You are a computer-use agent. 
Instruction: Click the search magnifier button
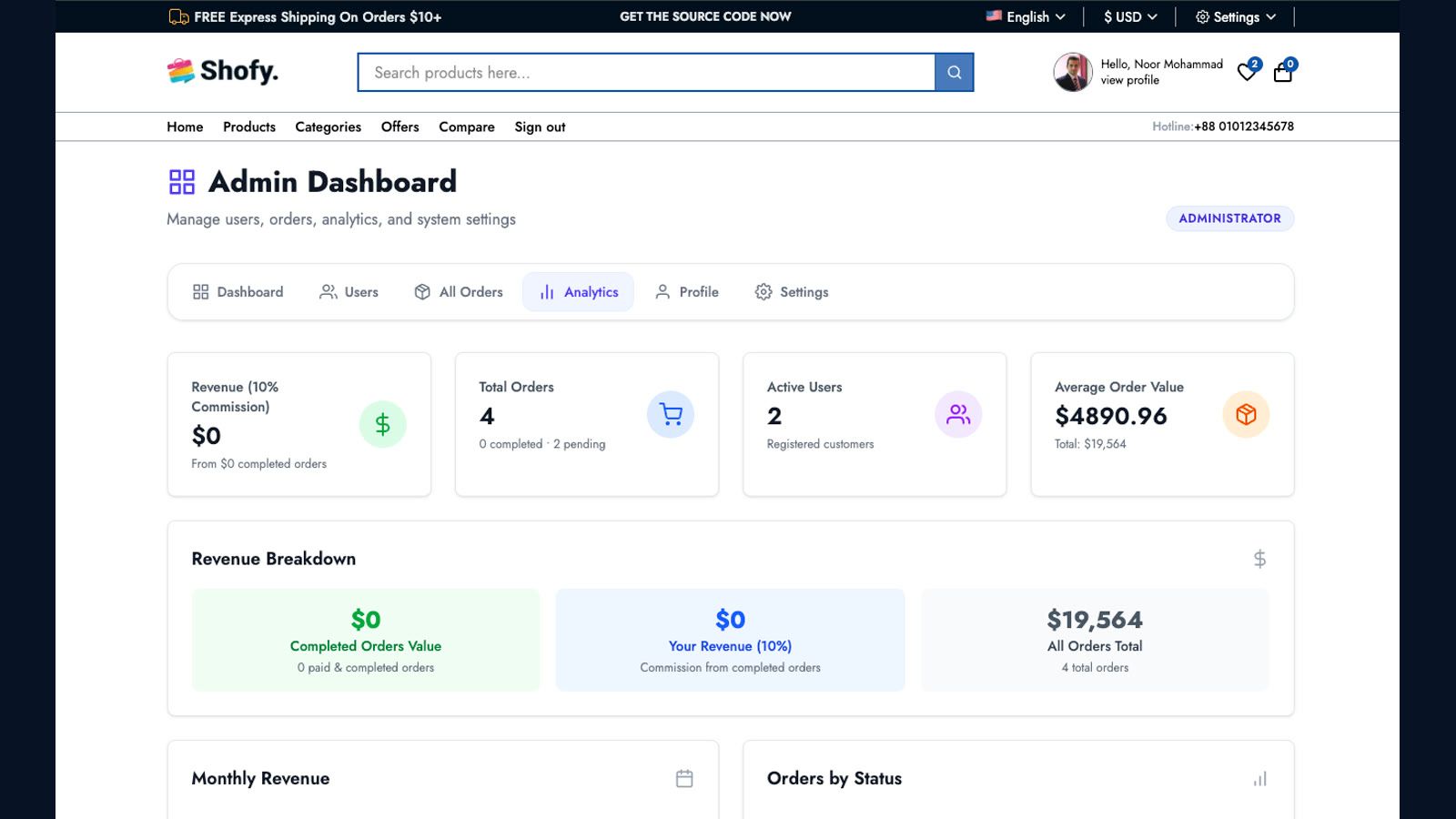(x=954, y=73)
